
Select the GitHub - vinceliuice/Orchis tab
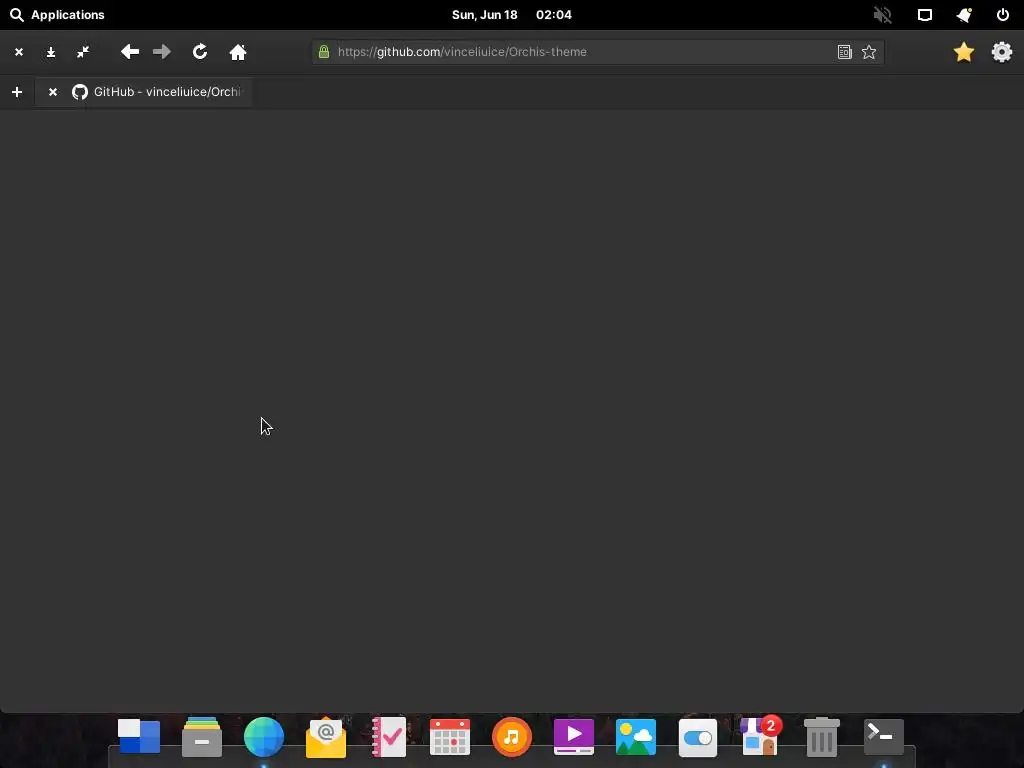point(144,92)
